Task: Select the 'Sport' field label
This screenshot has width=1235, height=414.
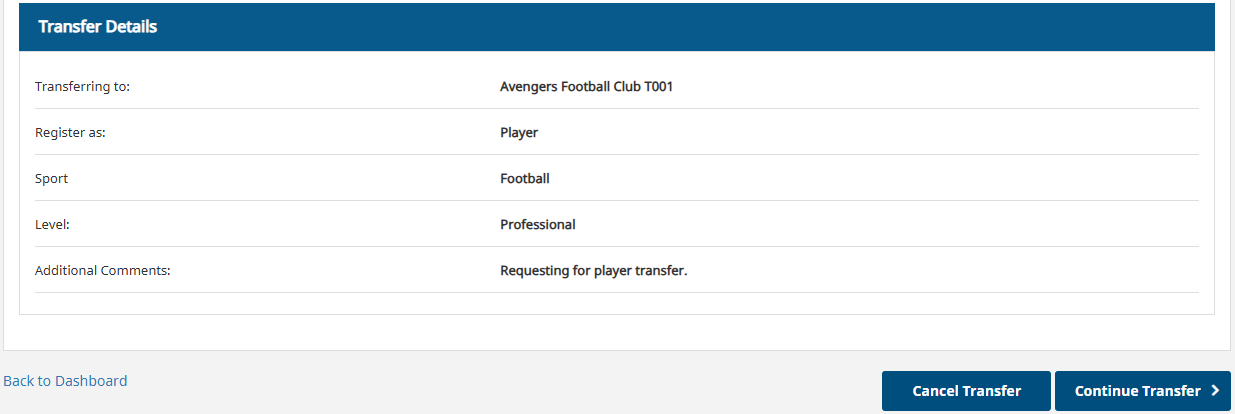Action: click(x=52, y=179)
